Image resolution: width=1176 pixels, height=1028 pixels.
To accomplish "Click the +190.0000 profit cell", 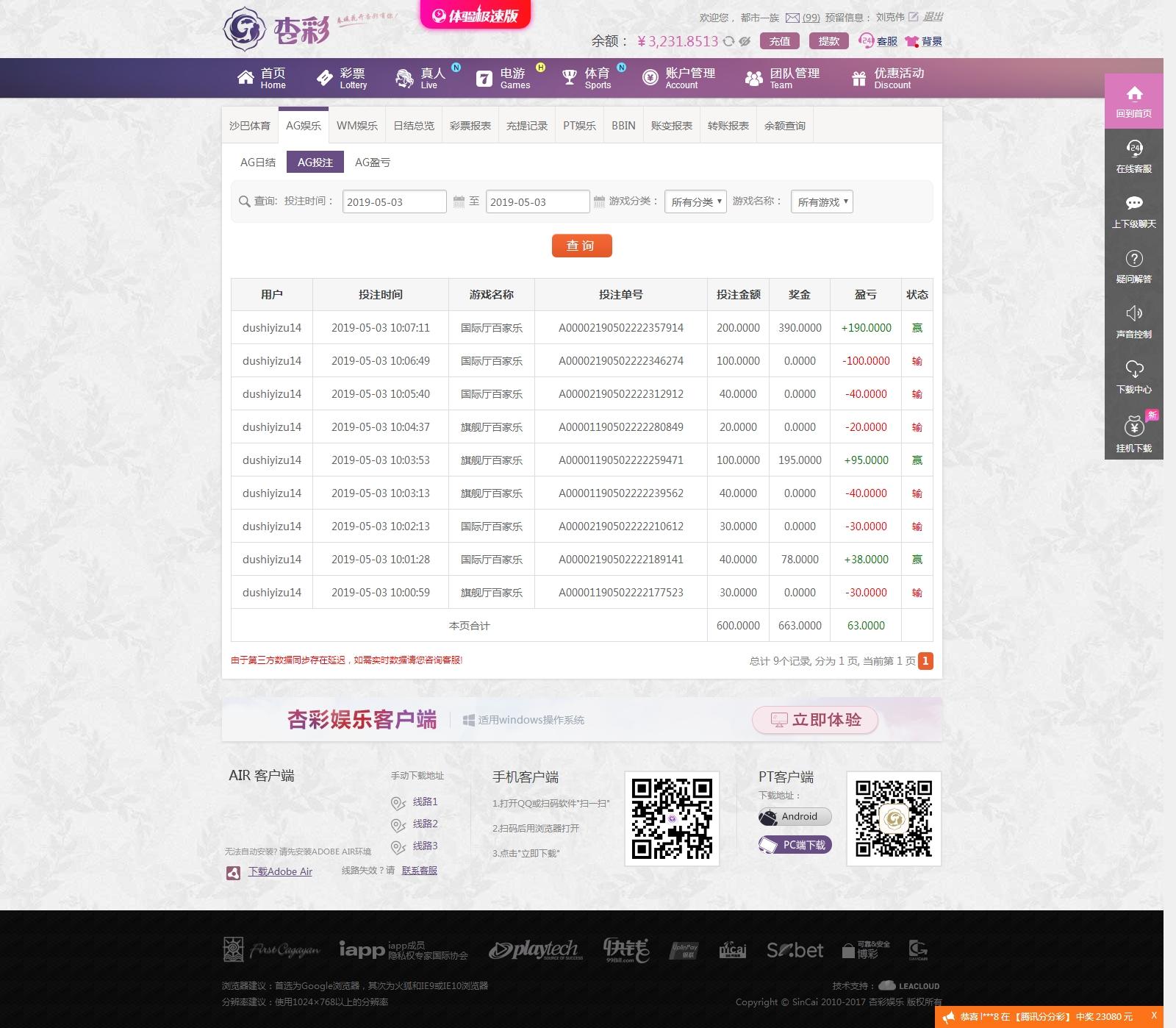I will click(866, 328).
